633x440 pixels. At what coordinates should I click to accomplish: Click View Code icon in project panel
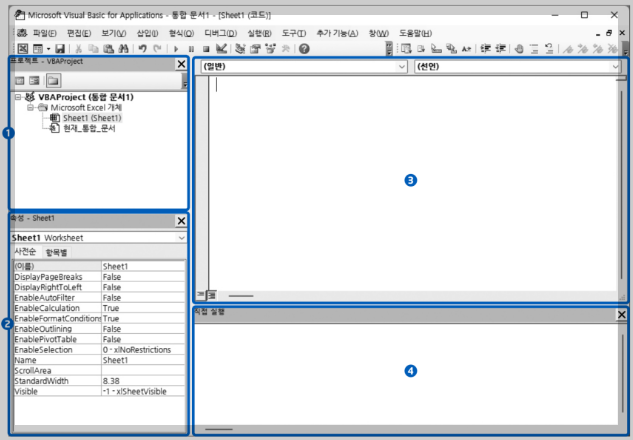pos(19,81)
